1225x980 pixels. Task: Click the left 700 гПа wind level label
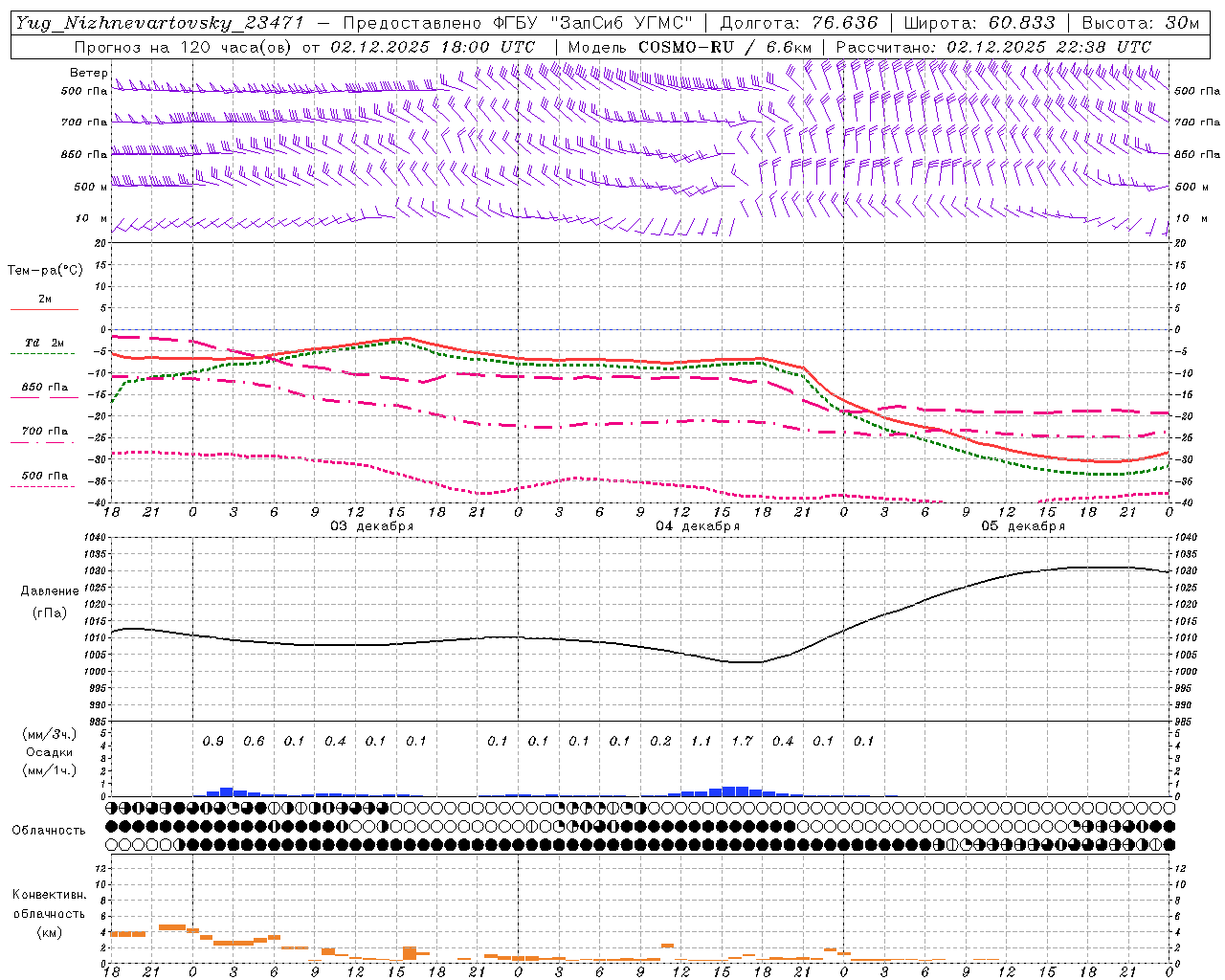84,122
